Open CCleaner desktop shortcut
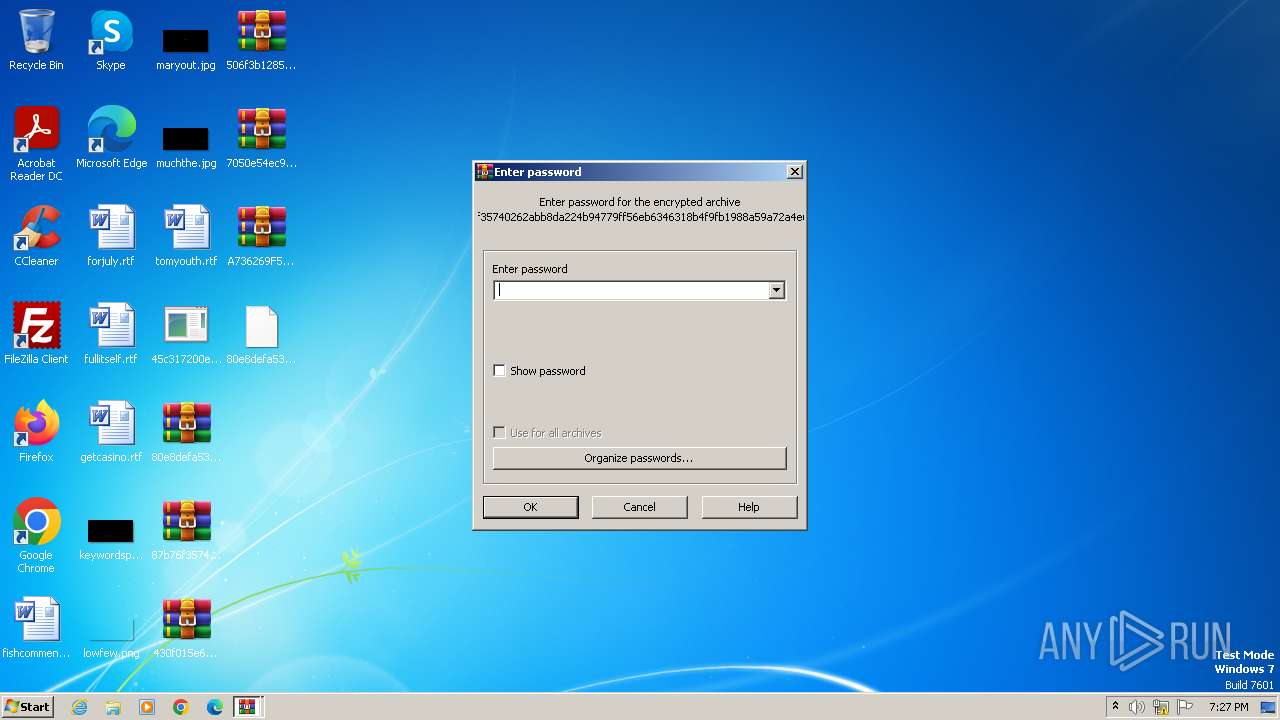The width and height of the screenshot is (1280, 720). [36, 236]
